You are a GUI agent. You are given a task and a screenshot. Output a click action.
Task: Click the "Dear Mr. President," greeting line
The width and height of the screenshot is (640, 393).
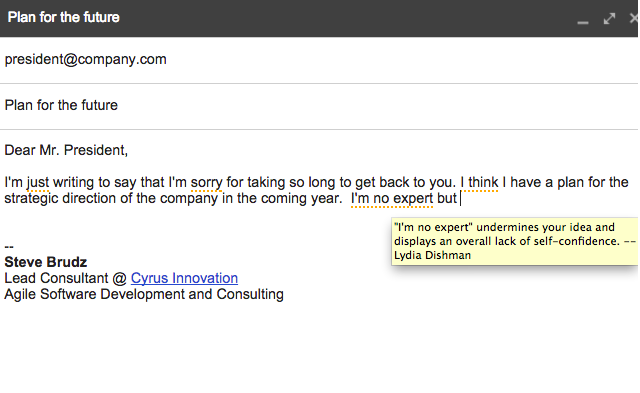(x=66, y=150)
